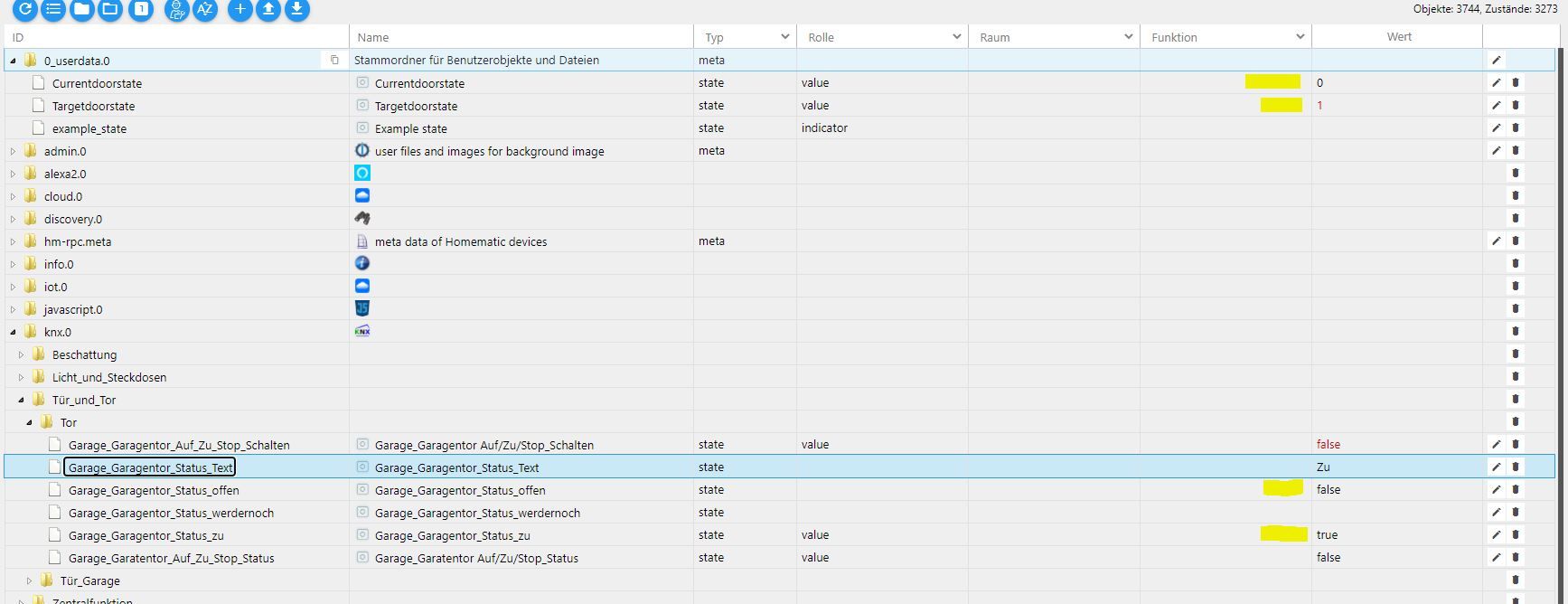1568x604 pixels.
Task: Toggle the list view toolbar button
Action: [54, 9]
